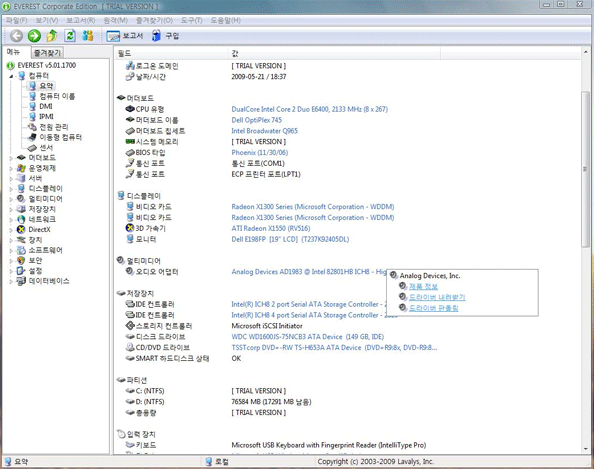Open the 즐겨찾기(O) menu

154,20
